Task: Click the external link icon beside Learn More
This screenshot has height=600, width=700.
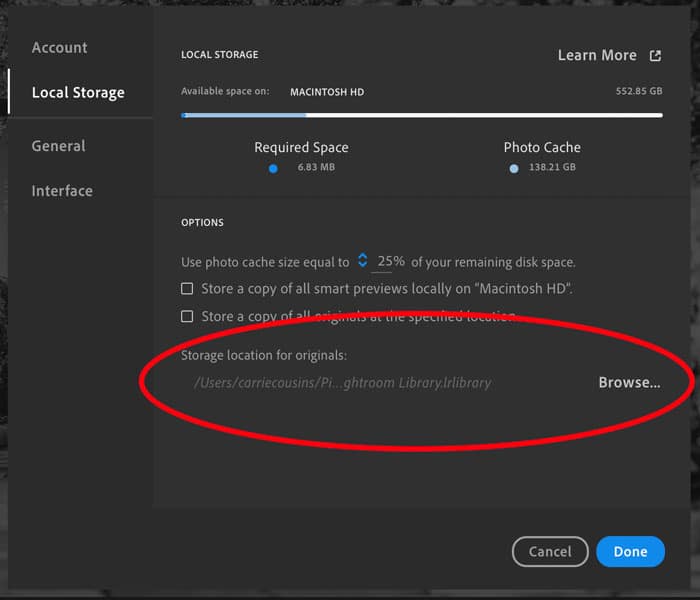Action: pos(655,56)
